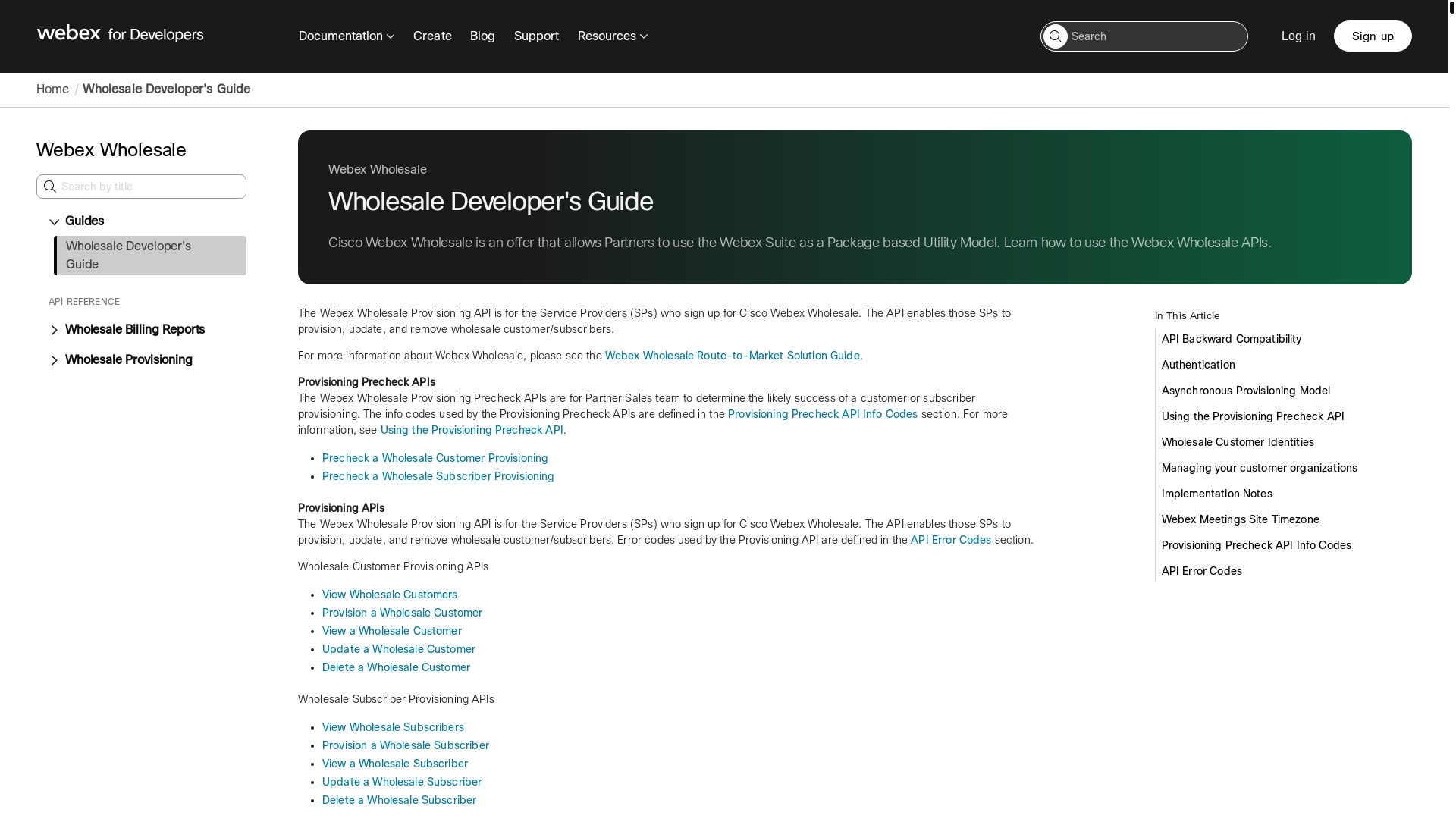
Task: Open Using the Provisioning Precheck API link
Action: [x=472, y=430]
